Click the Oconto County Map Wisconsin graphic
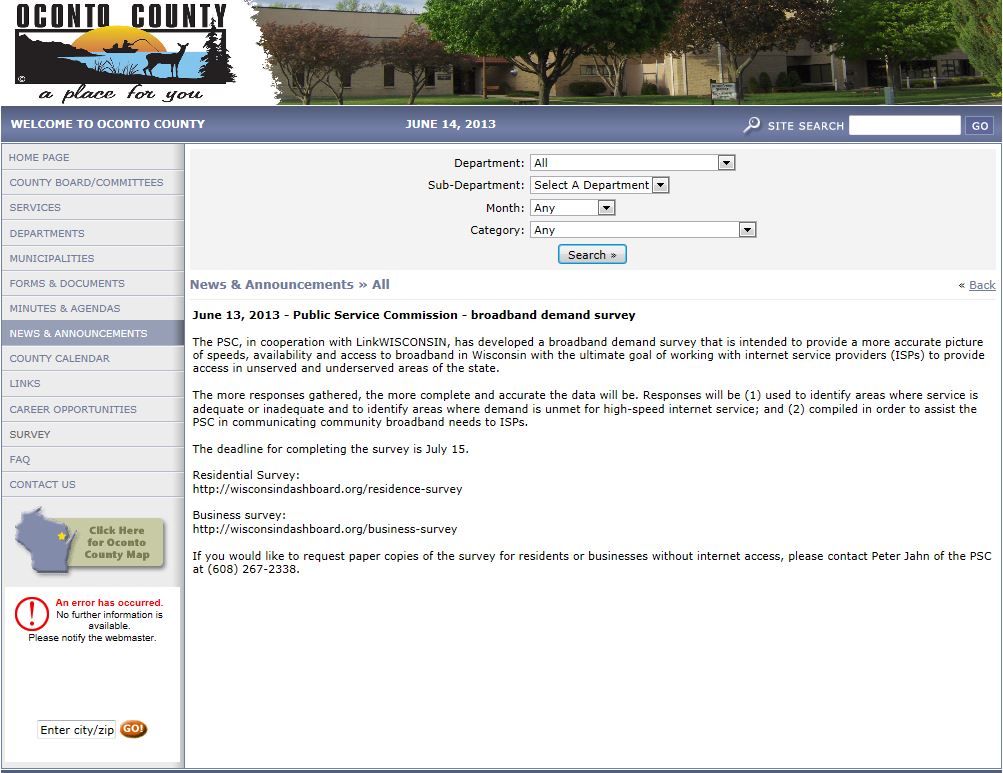Image resolution: width=1003 pixels, height=773 pixels. (x=91, y=541)
